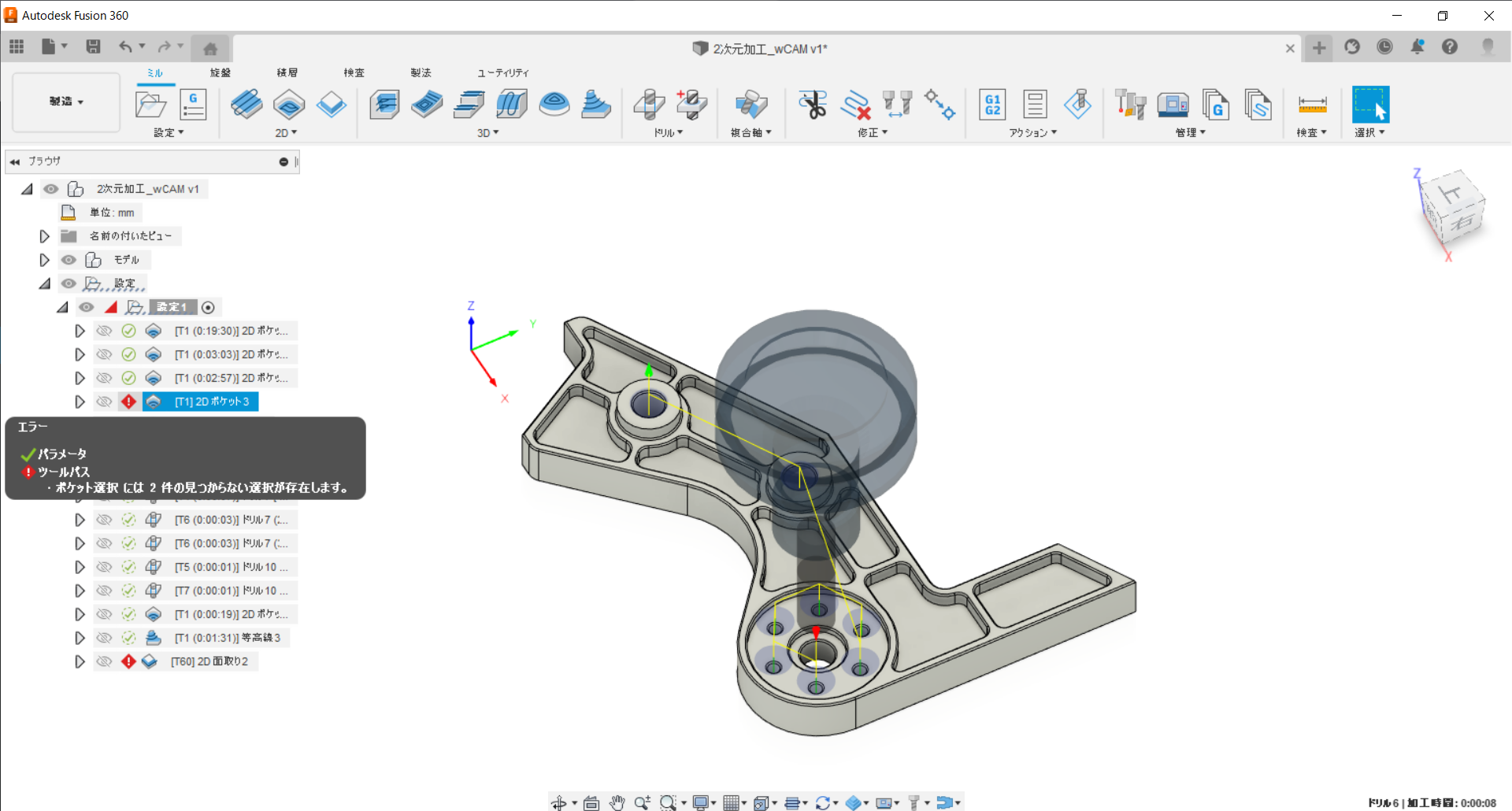Select the [T1] 2D ポケット3 operation
Screen dimensions: 1512x811
coord(211,402)
